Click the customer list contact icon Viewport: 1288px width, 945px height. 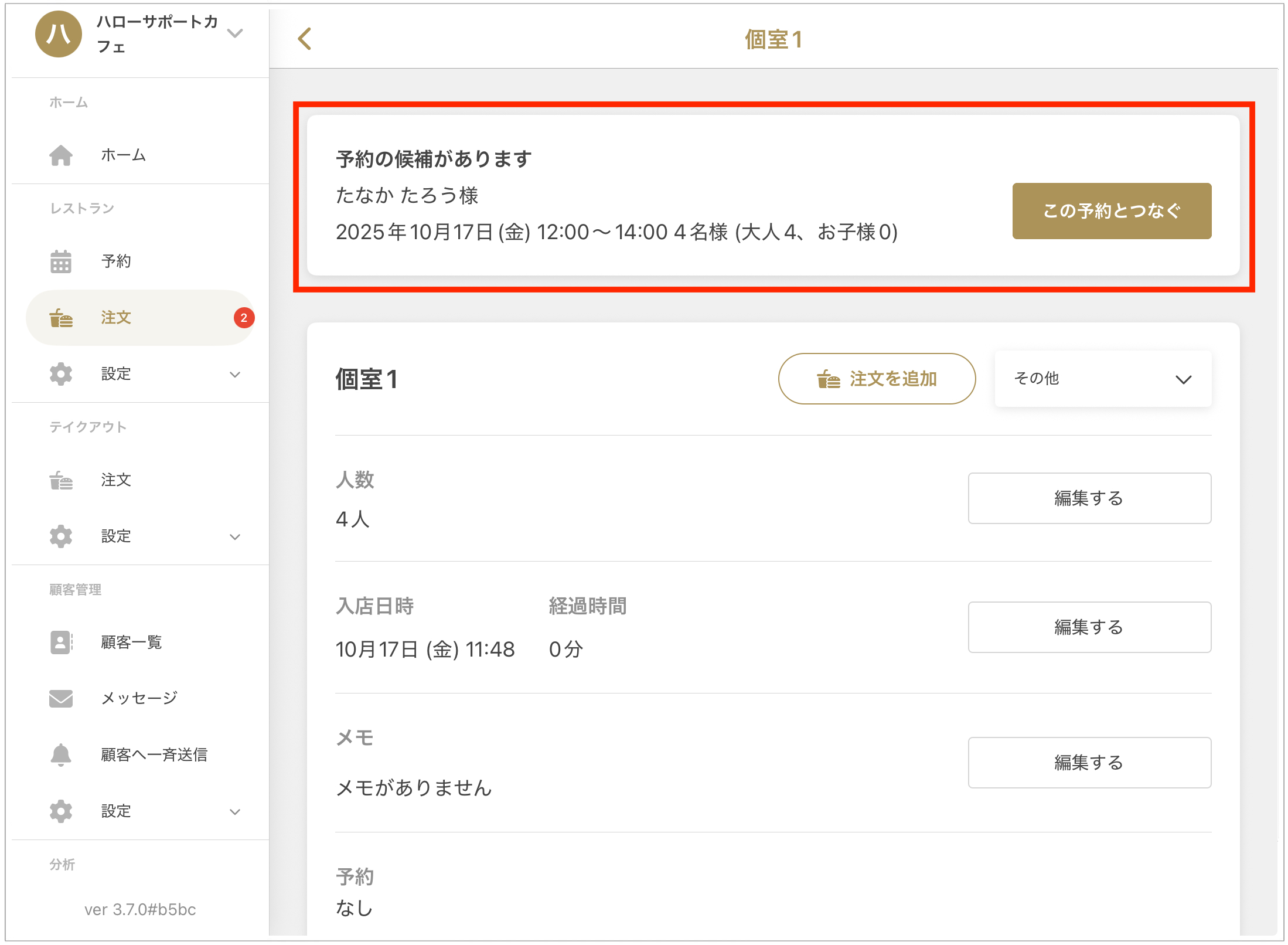61,642
